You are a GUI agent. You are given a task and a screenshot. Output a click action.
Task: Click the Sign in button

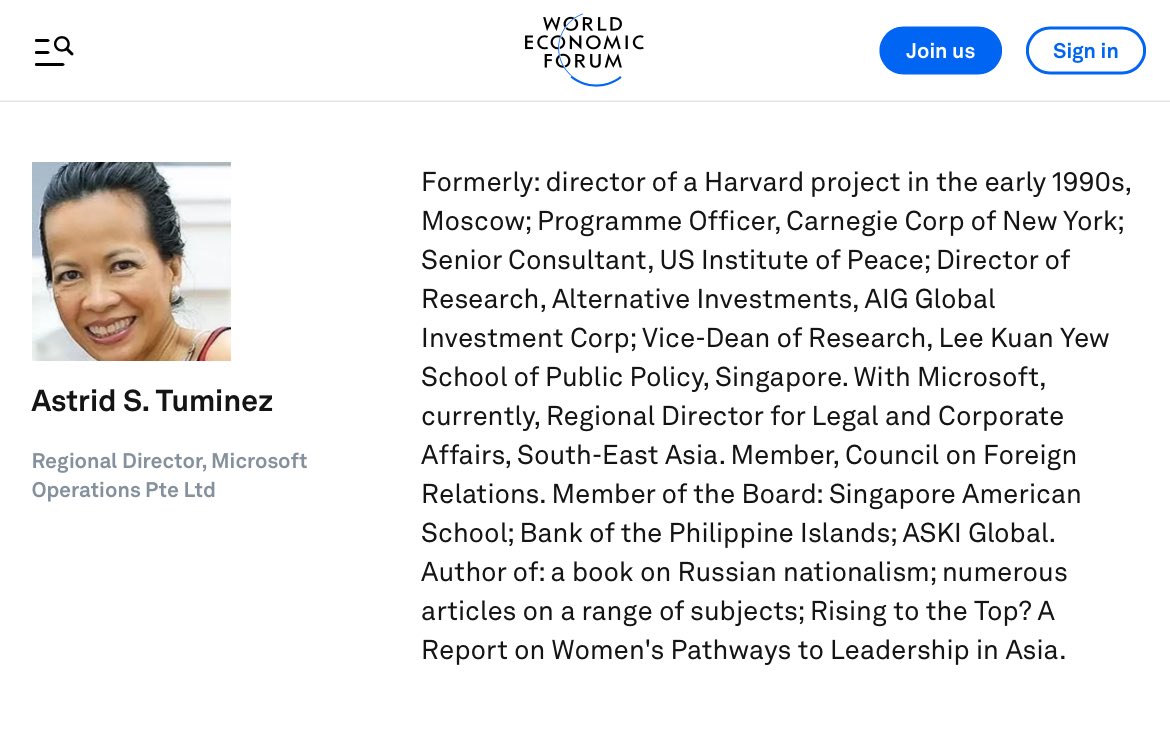(1085, 51)
